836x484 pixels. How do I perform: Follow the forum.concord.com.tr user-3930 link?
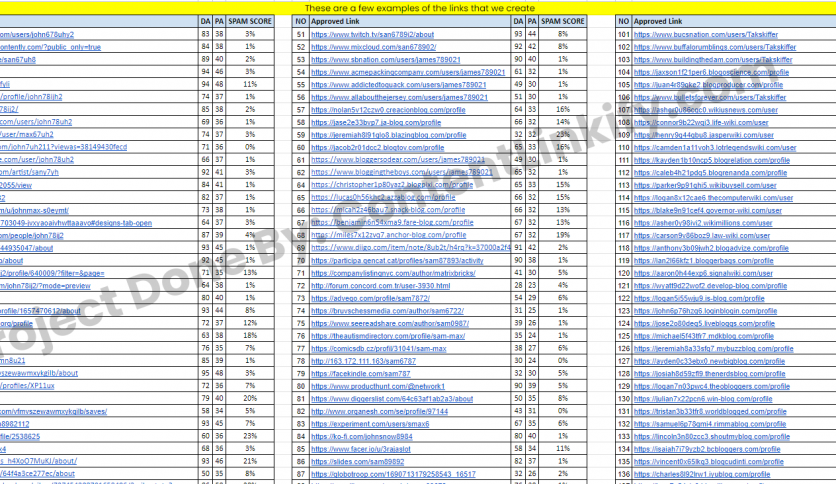380,286
